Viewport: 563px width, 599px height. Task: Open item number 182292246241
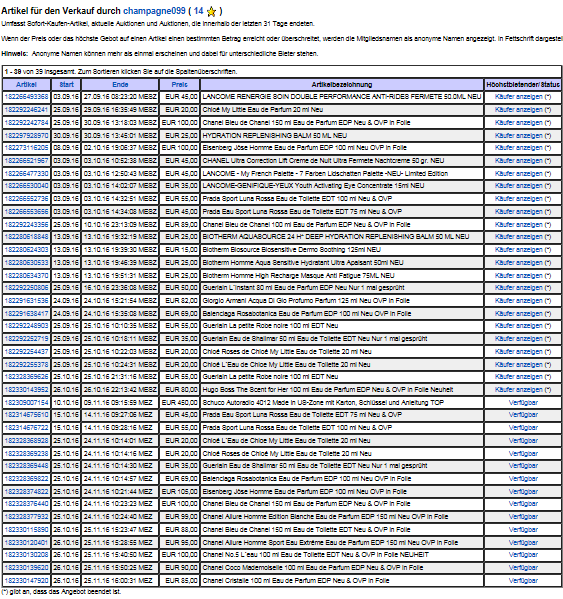tap(26, 110)
